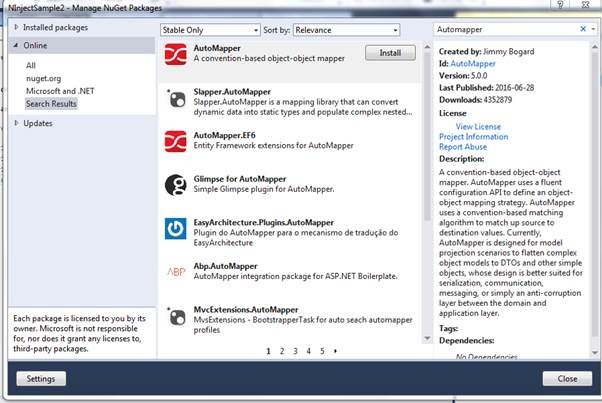602x403 pixels.
Task: Click the EasyArchitecture.Plugins.AutoMapper power icon
Action: tap(175, 228)
